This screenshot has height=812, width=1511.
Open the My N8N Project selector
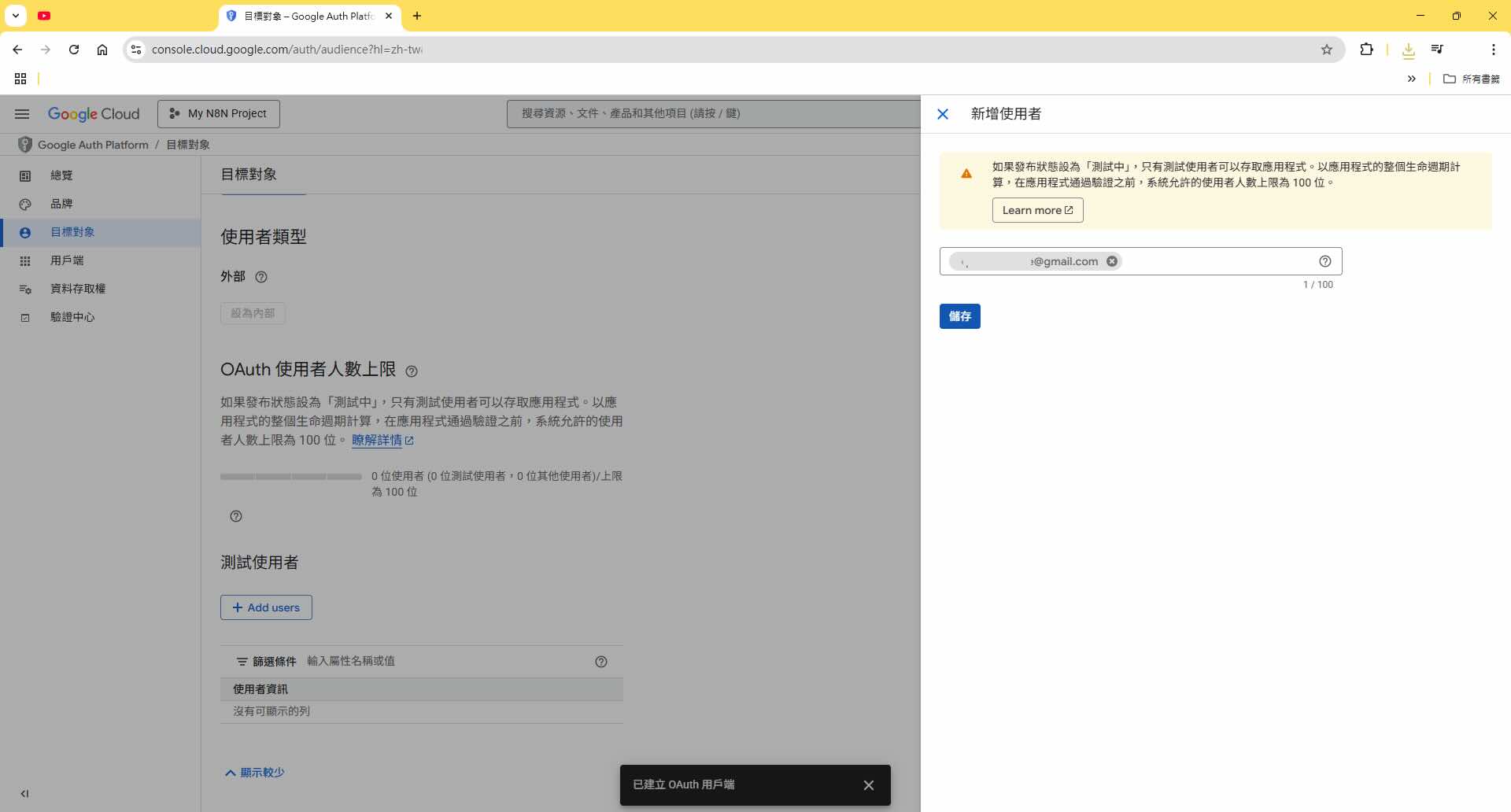(218, 113)
